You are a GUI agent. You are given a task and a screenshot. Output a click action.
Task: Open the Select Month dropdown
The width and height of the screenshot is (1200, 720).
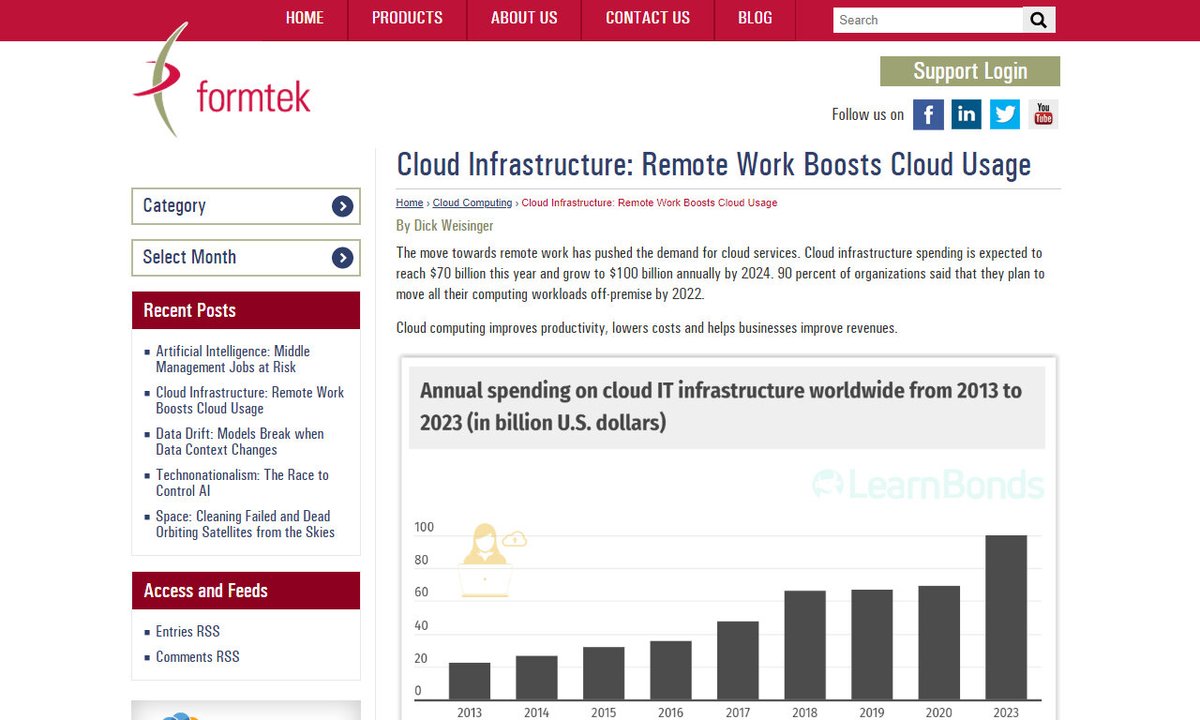tap(245, 257)
